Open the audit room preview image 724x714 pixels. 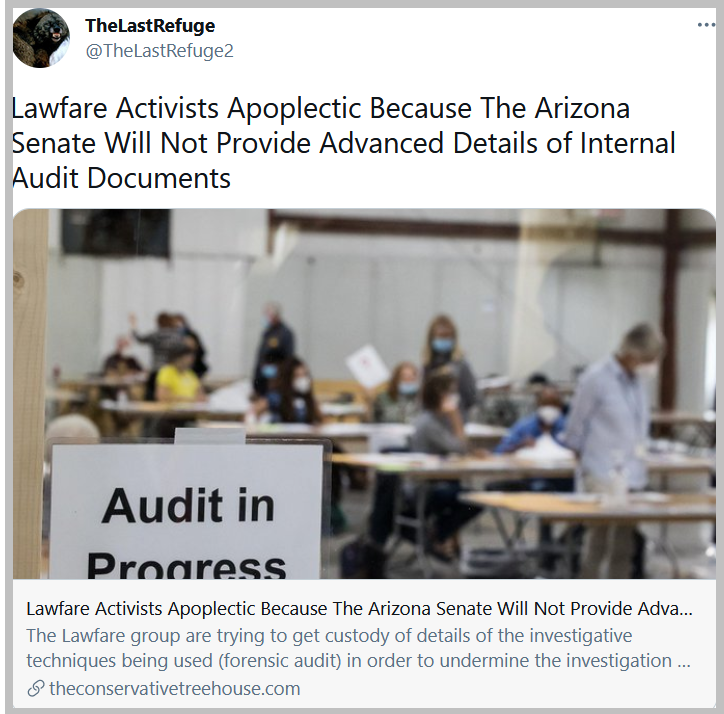(364, 393)
